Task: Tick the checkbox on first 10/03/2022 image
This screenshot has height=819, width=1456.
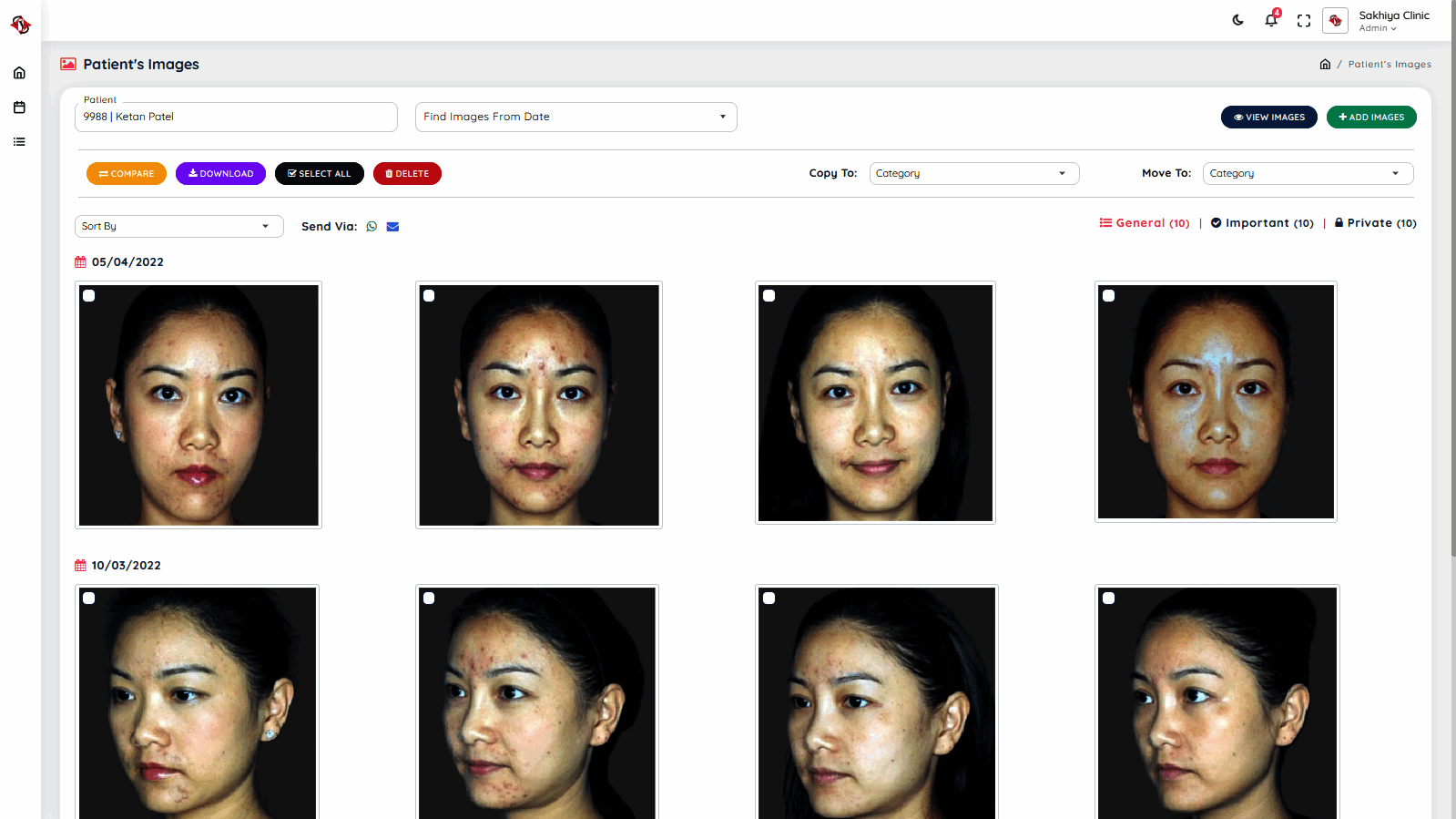Action: point(89,599)
